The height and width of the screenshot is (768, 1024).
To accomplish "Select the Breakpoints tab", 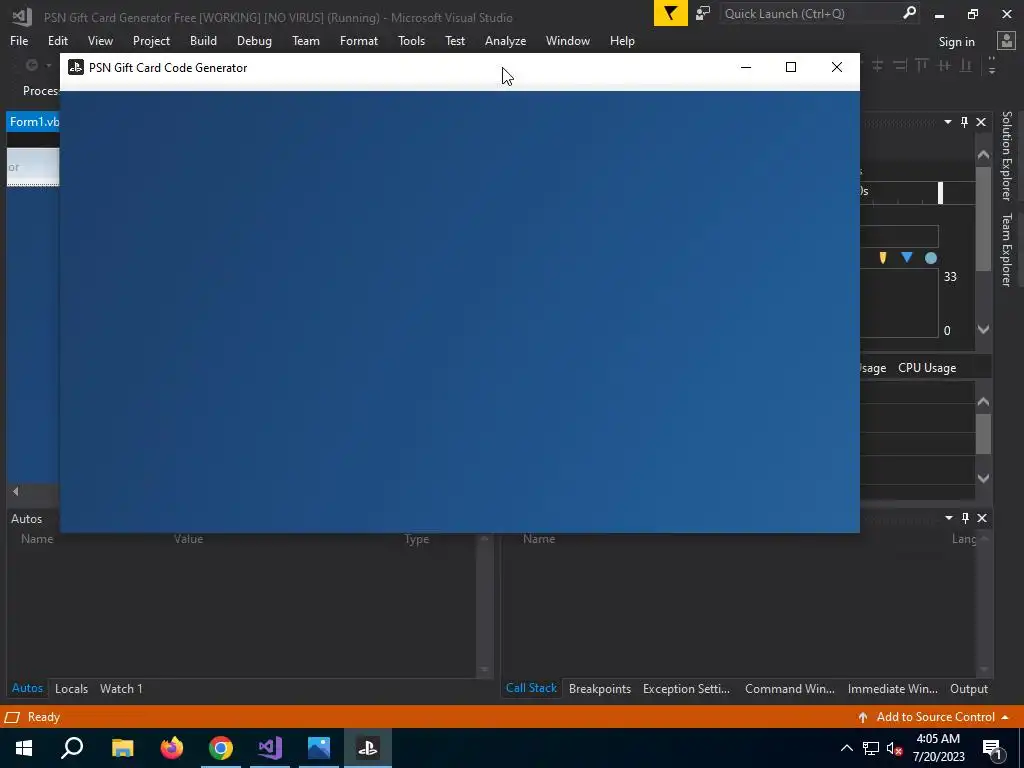I will click(600, 689).
